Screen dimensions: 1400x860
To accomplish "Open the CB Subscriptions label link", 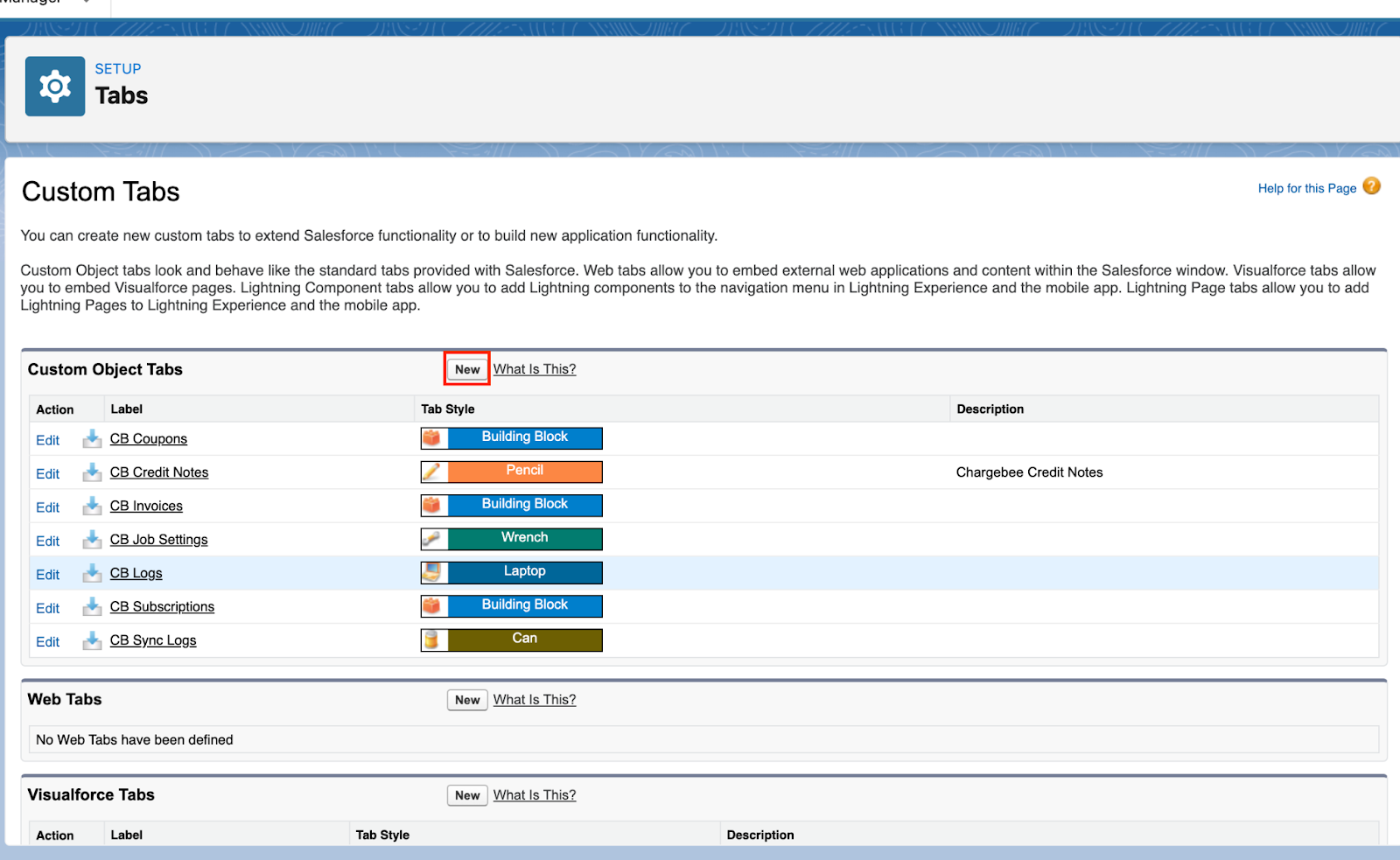I will pyautogui.click(x=162, y=606).
